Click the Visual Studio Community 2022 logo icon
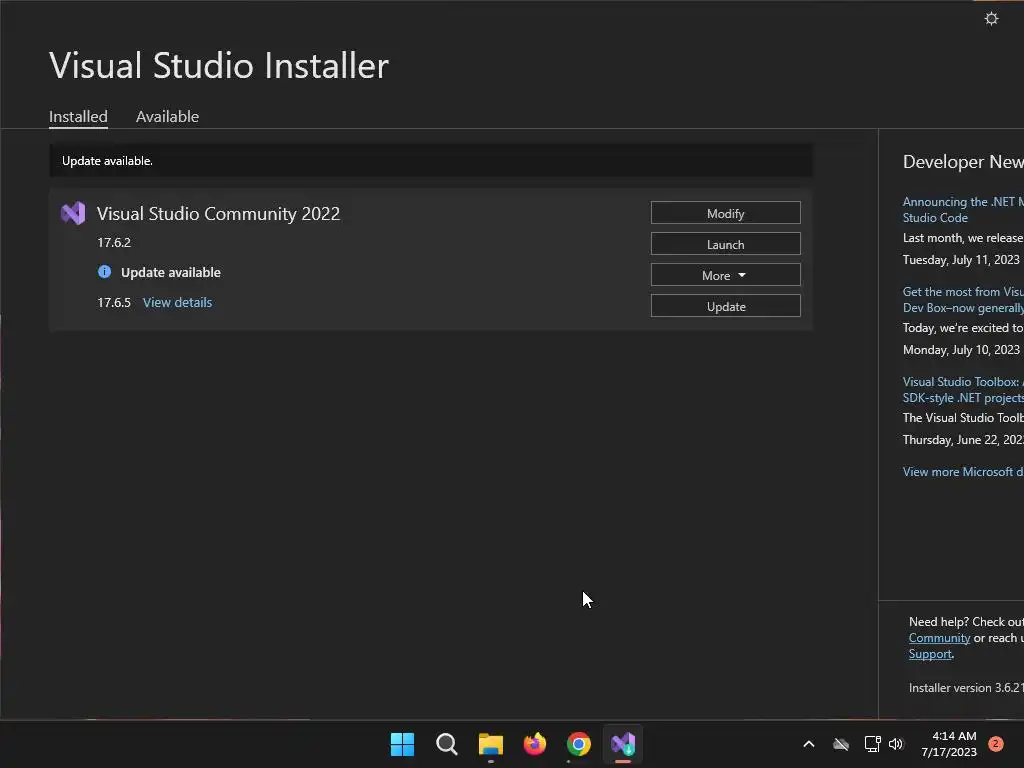 (x=73, y=214)
